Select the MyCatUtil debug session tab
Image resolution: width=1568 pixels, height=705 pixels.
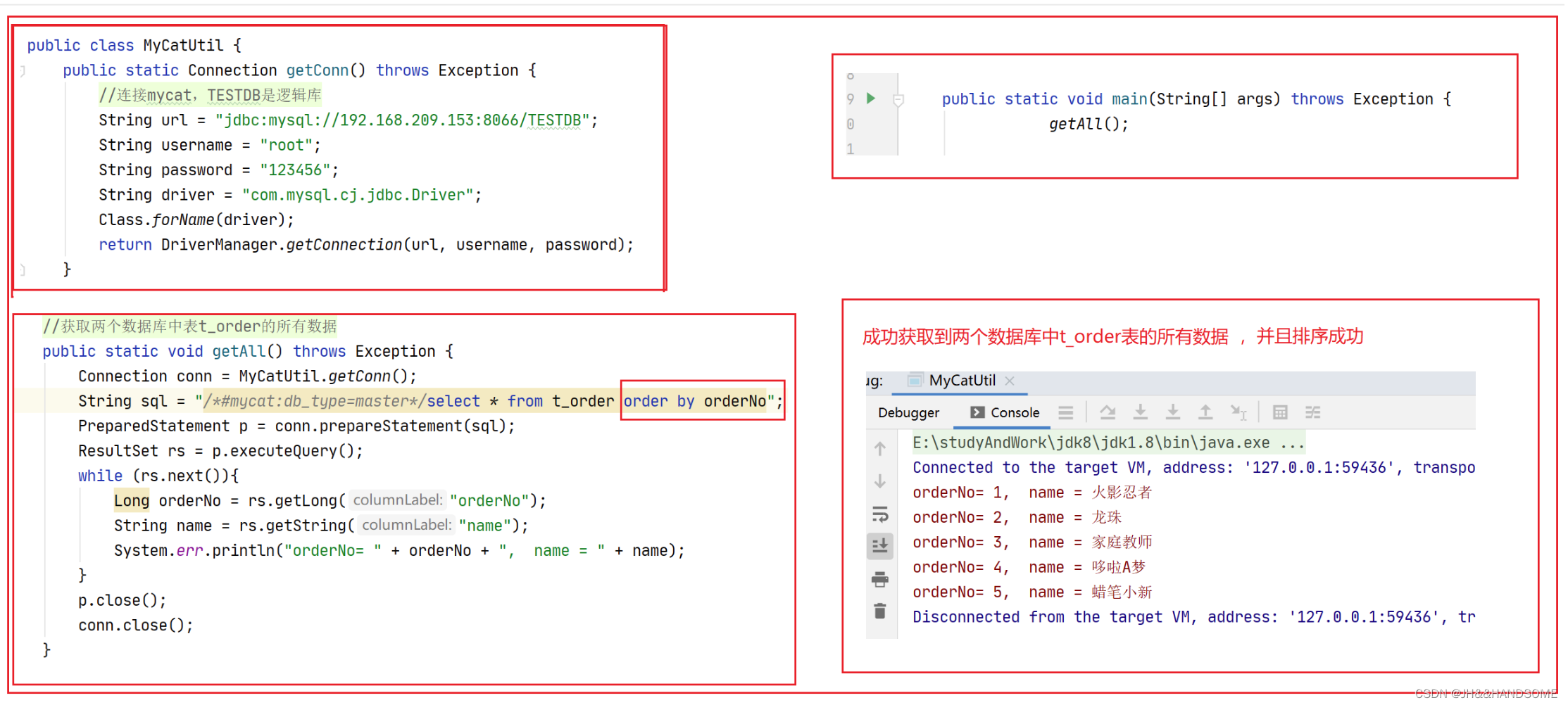pyautogui.click(x=961, y=381)
